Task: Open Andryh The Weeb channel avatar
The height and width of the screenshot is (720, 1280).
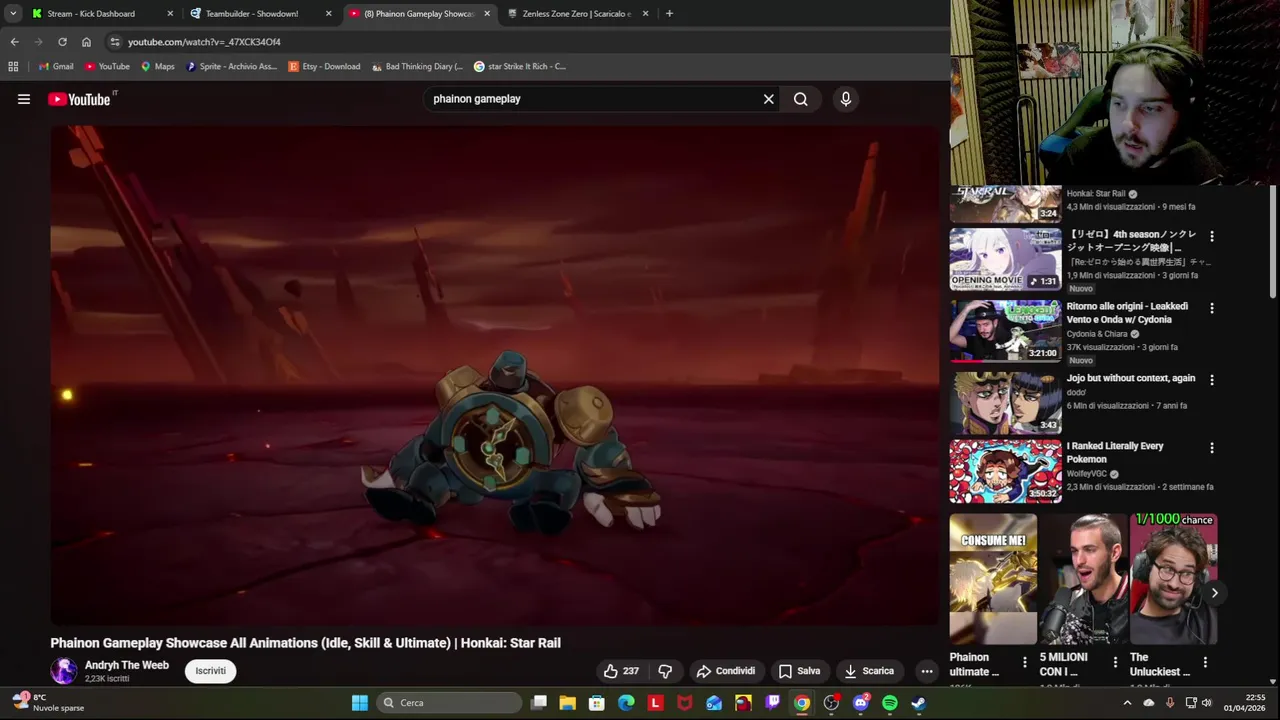Action: coord(64,671)
